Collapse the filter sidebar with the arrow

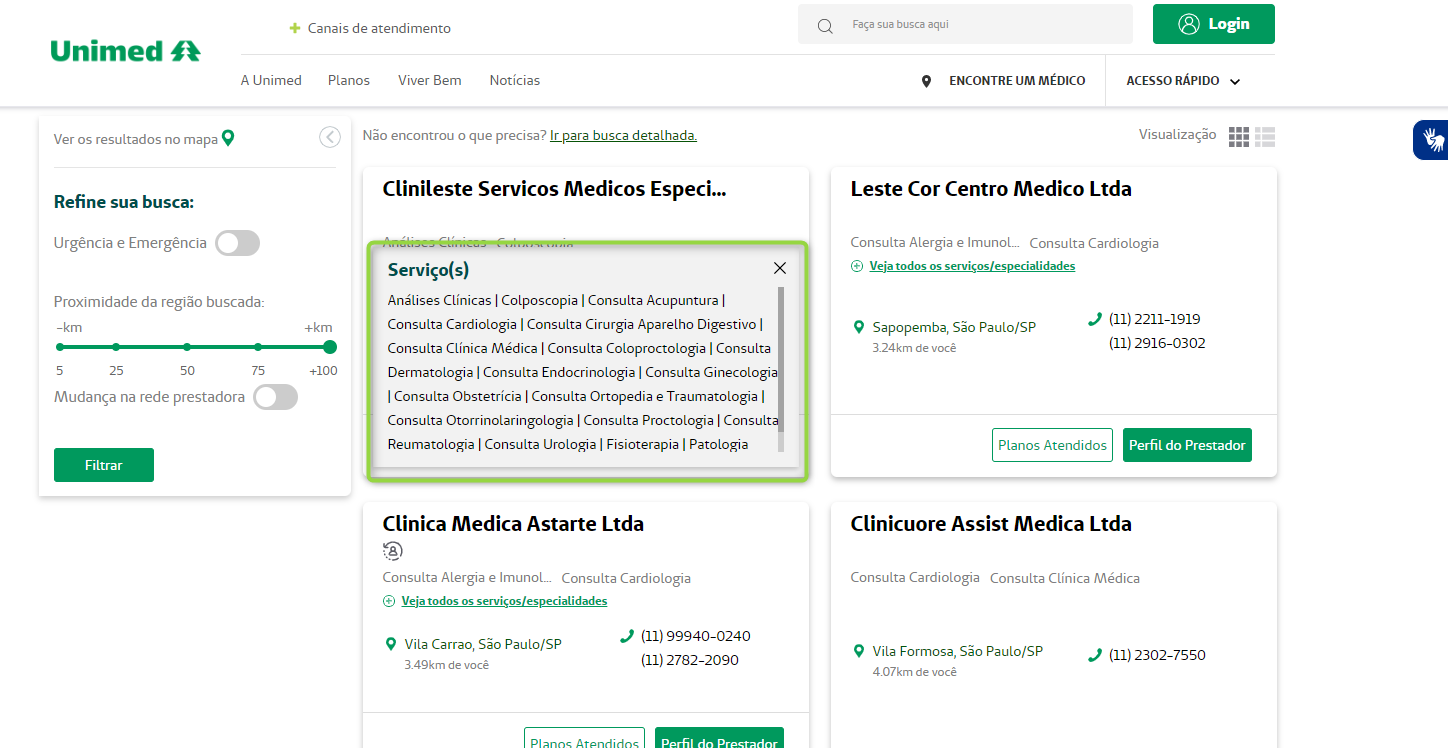pos(330,138)
